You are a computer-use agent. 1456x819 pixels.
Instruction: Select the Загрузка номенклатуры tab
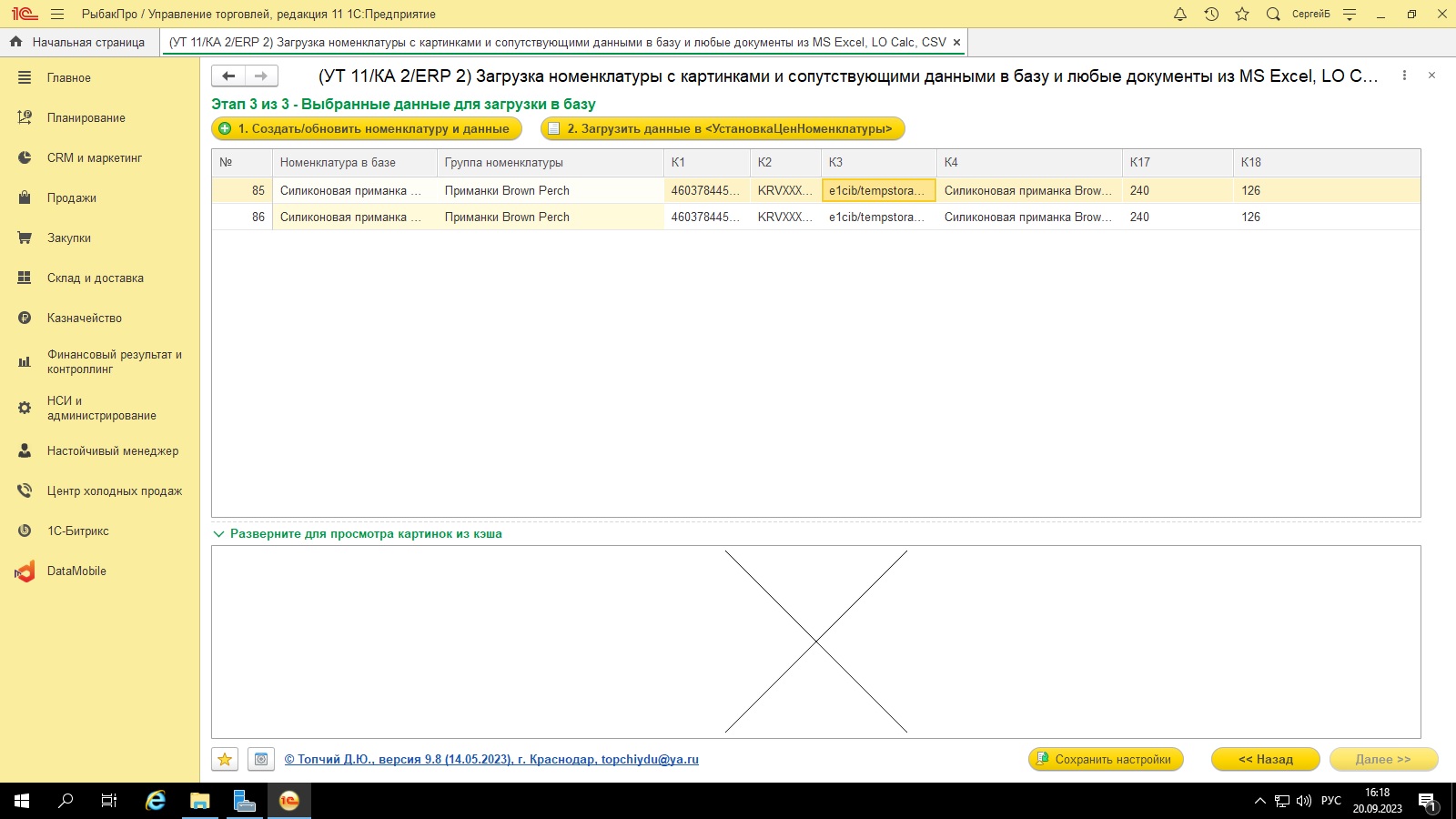tap(557, 42)
